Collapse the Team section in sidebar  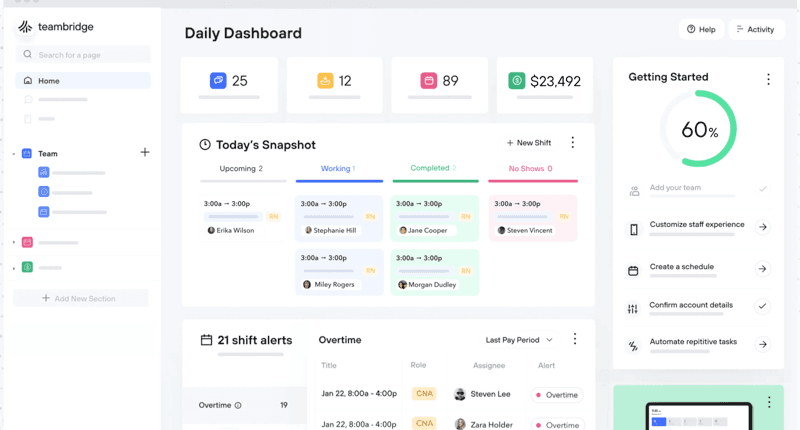coord(14,154)
